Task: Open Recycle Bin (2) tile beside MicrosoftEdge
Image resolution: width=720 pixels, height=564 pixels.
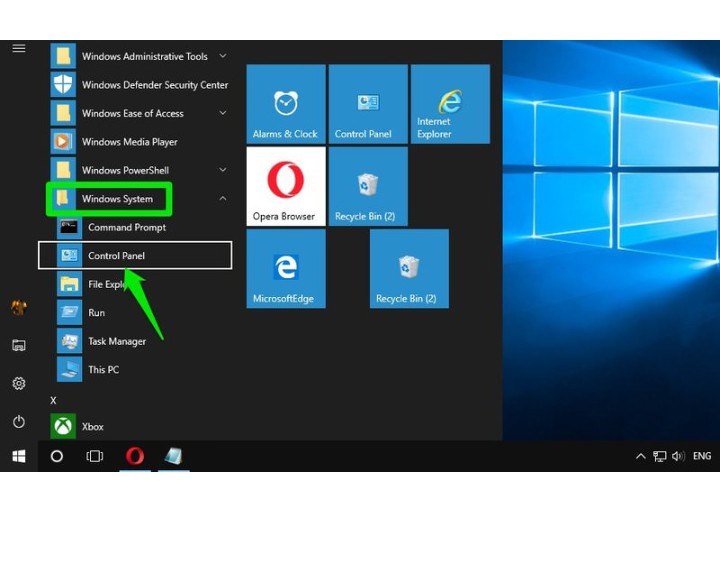Action: click(x=409, y=269)
